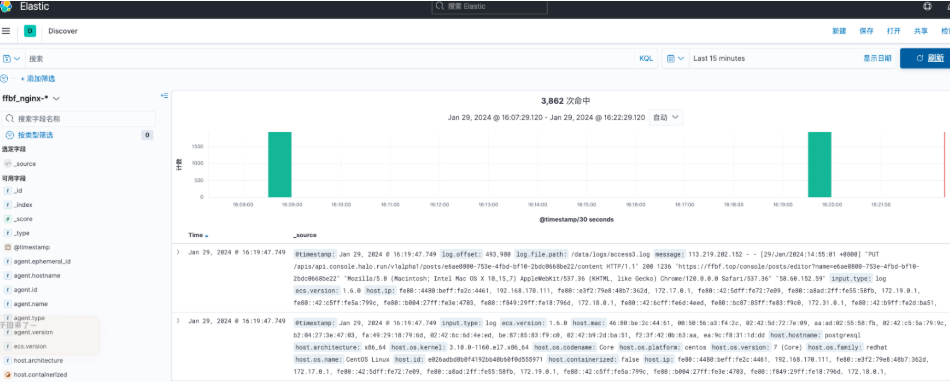Open the help menu lifebuoy icon

tap(927, 7)
